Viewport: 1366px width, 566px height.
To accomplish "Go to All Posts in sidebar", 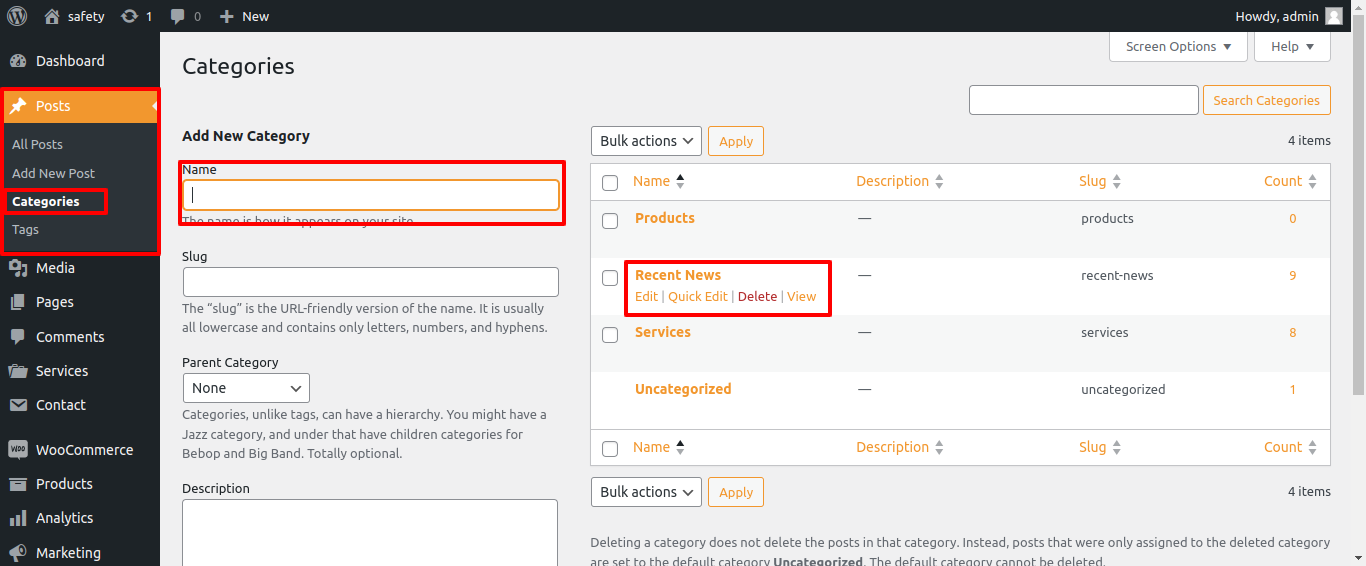I will [37, 144].
